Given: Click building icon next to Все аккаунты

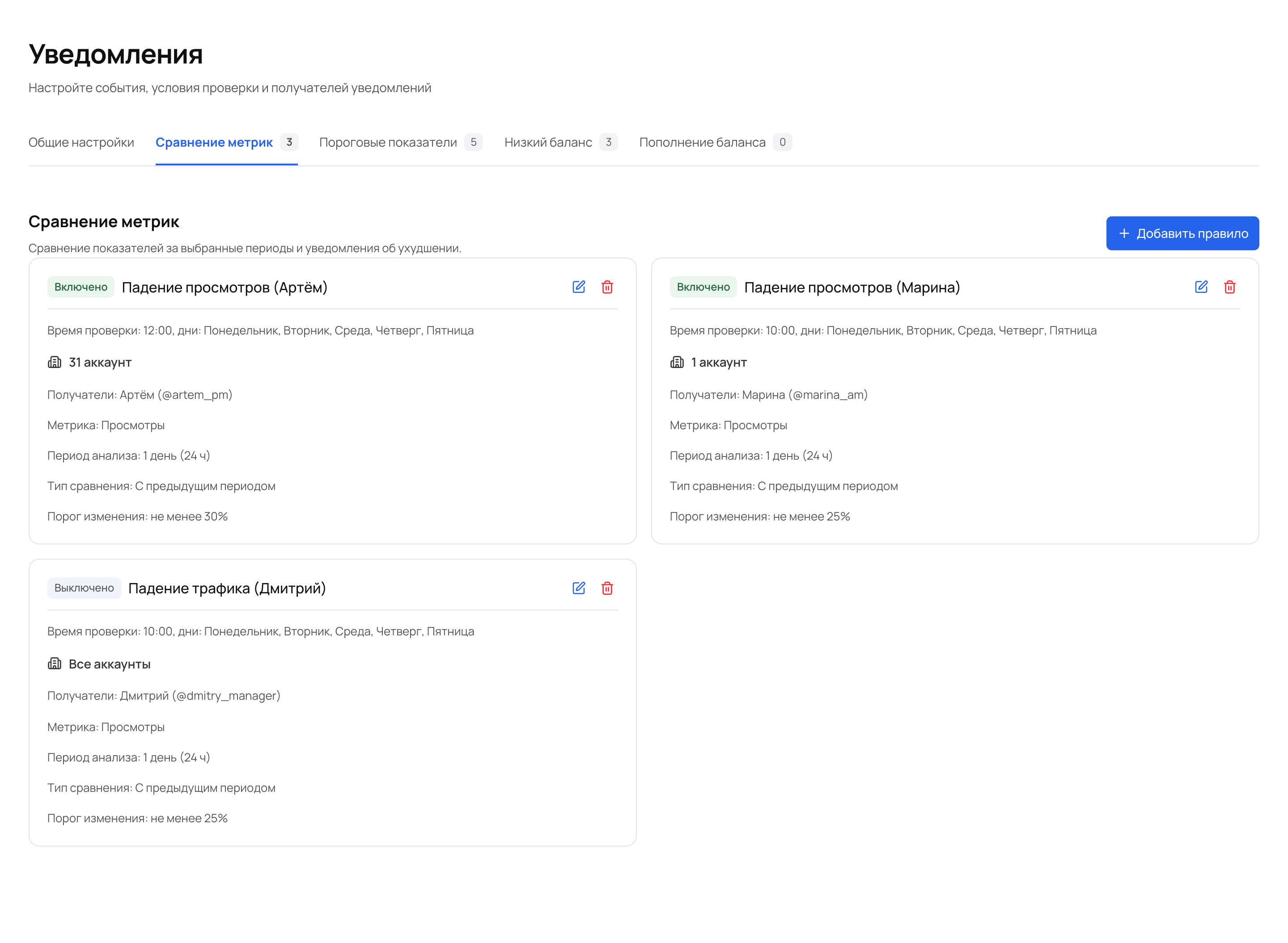Looking at the screenshot, I should [54, 664].
